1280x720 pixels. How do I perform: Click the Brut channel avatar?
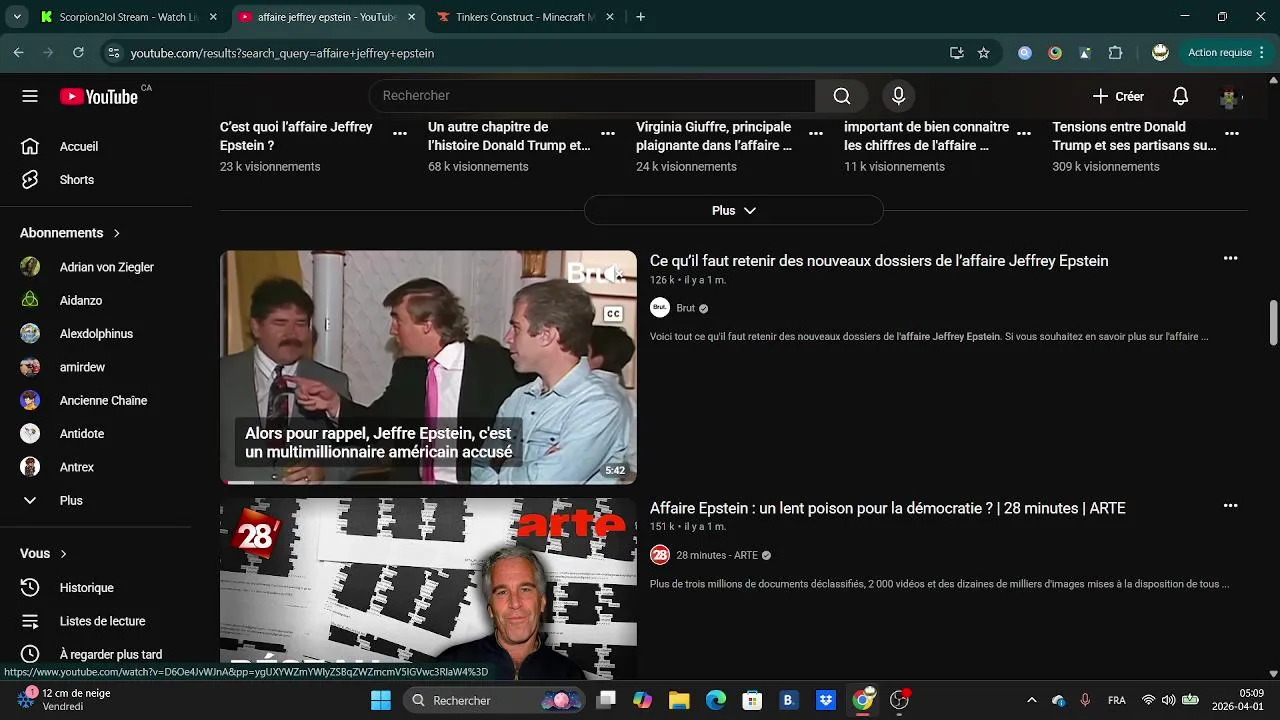coord(660,308)
